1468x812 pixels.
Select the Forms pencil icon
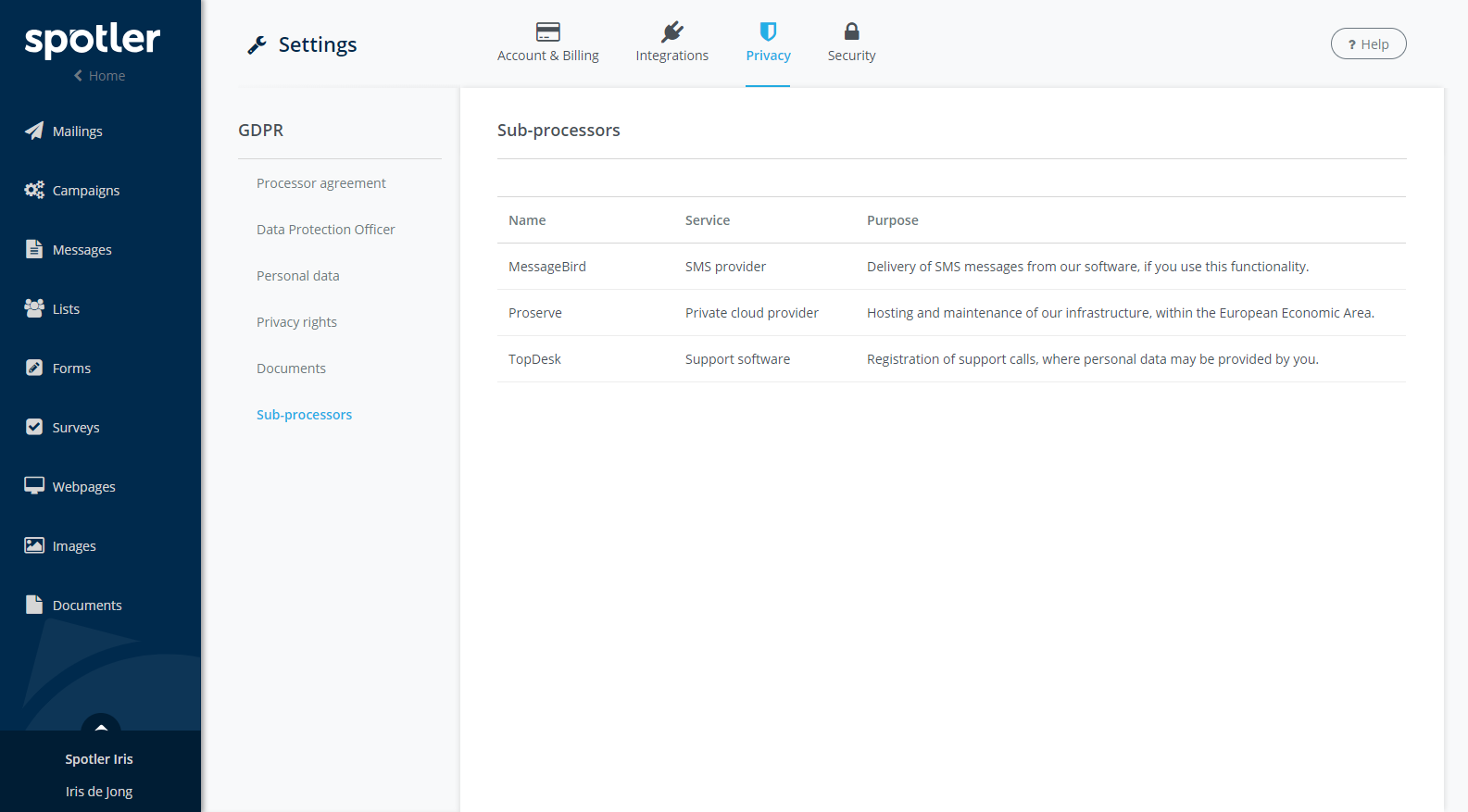pos(34,368)
